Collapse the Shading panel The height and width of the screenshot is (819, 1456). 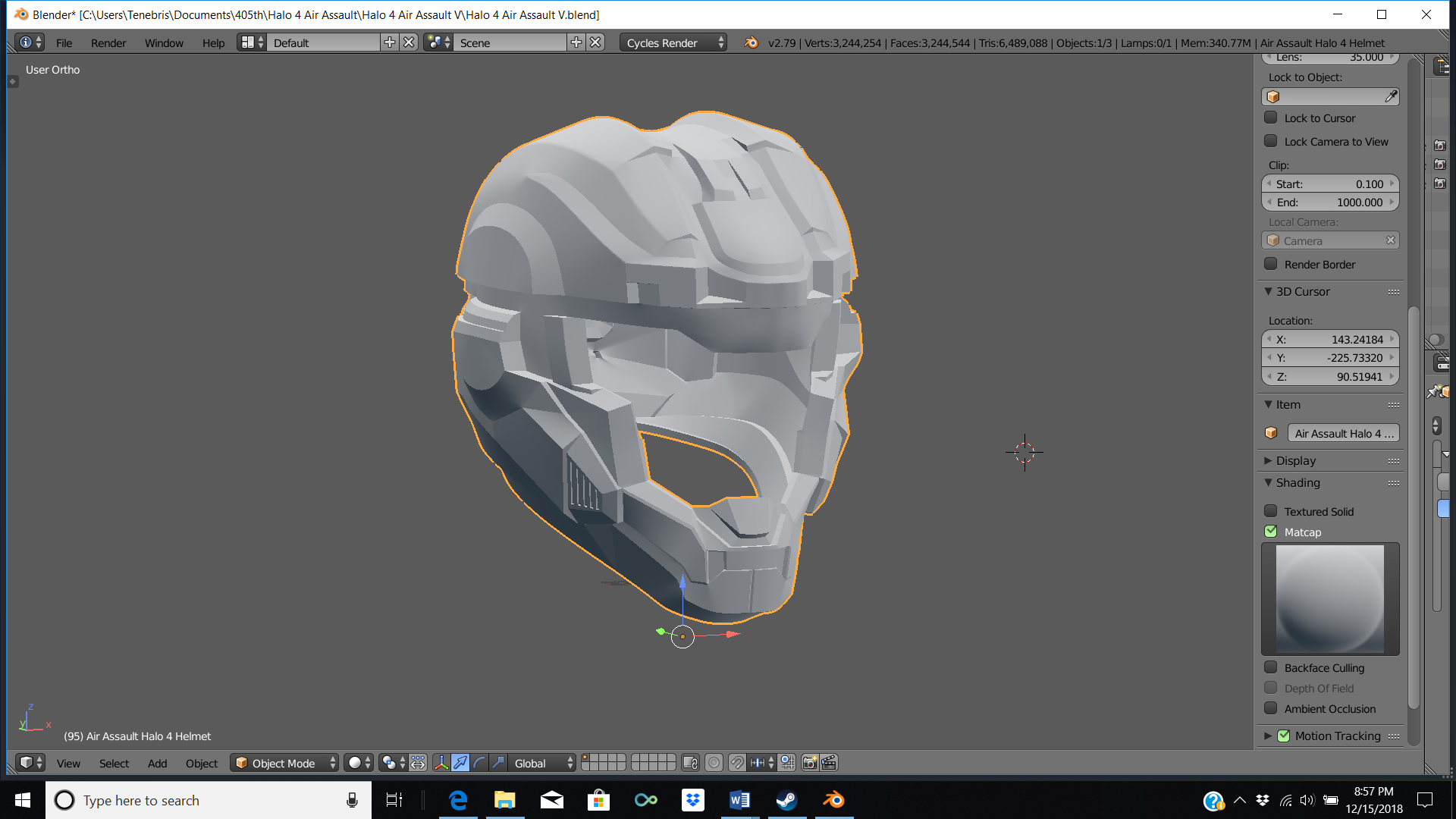pos(1268,482)
